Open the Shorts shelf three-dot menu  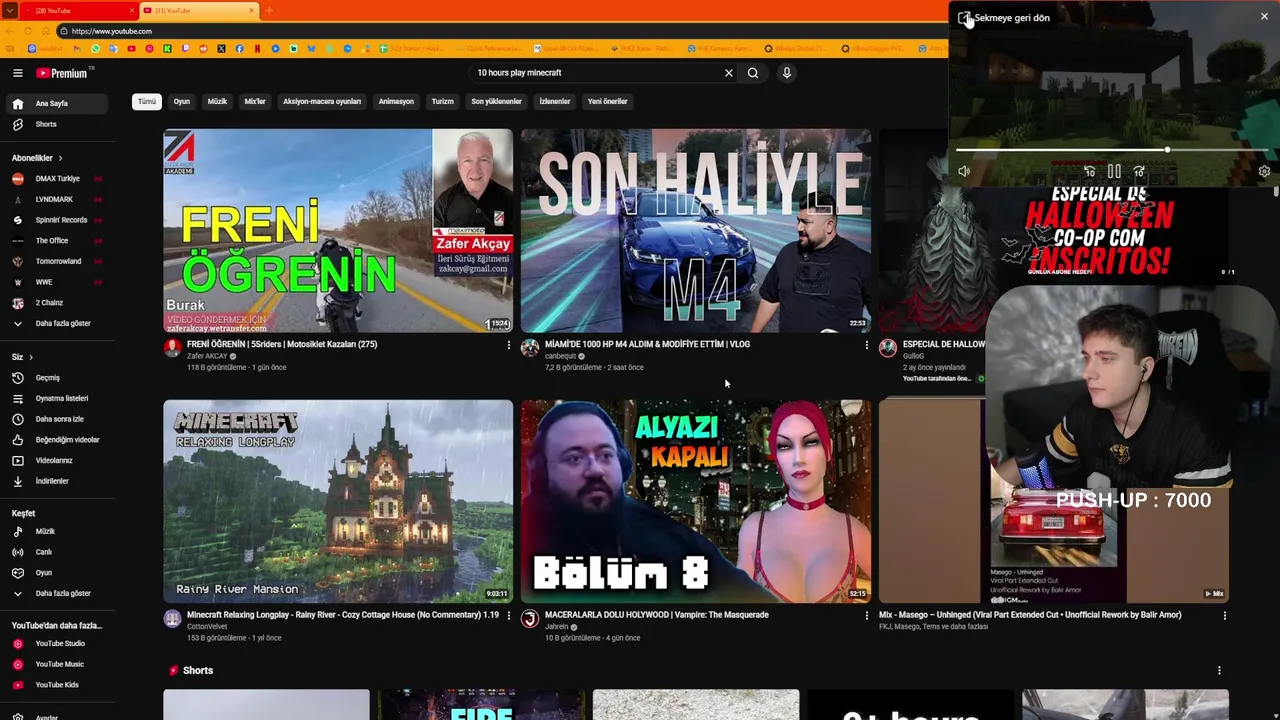pyautogui.click(x=1219, y=671)
